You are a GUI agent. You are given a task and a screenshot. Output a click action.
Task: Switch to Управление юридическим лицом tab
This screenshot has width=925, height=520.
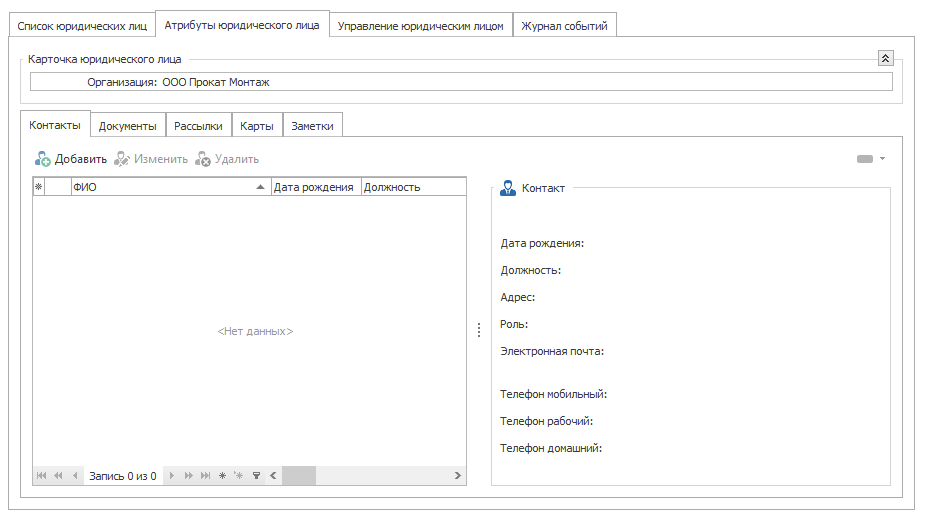421,26
